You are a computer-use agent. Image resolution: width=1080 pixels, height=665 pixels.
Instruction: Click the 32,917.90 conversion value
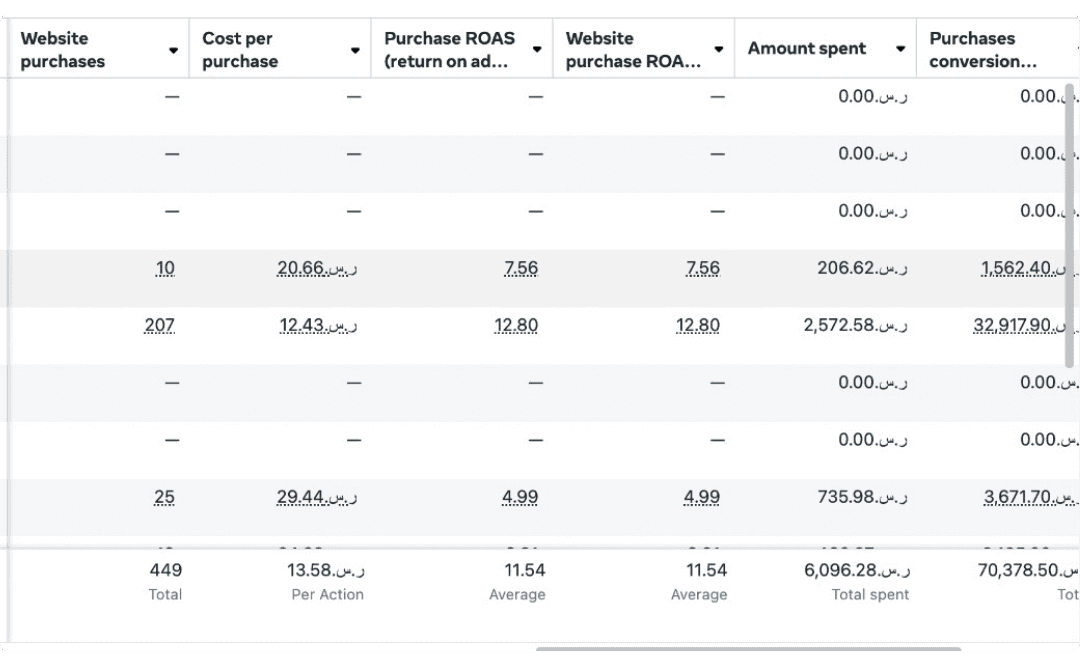pos(1023,325)
